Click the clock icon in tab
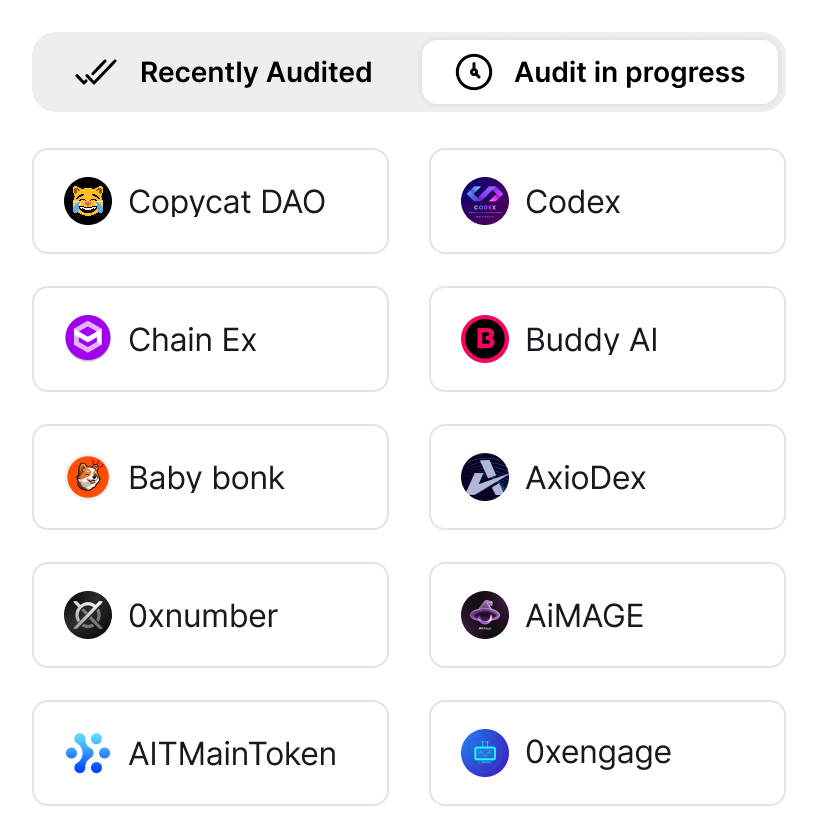This screenshot has width=818, height=838. coord(474,73)
